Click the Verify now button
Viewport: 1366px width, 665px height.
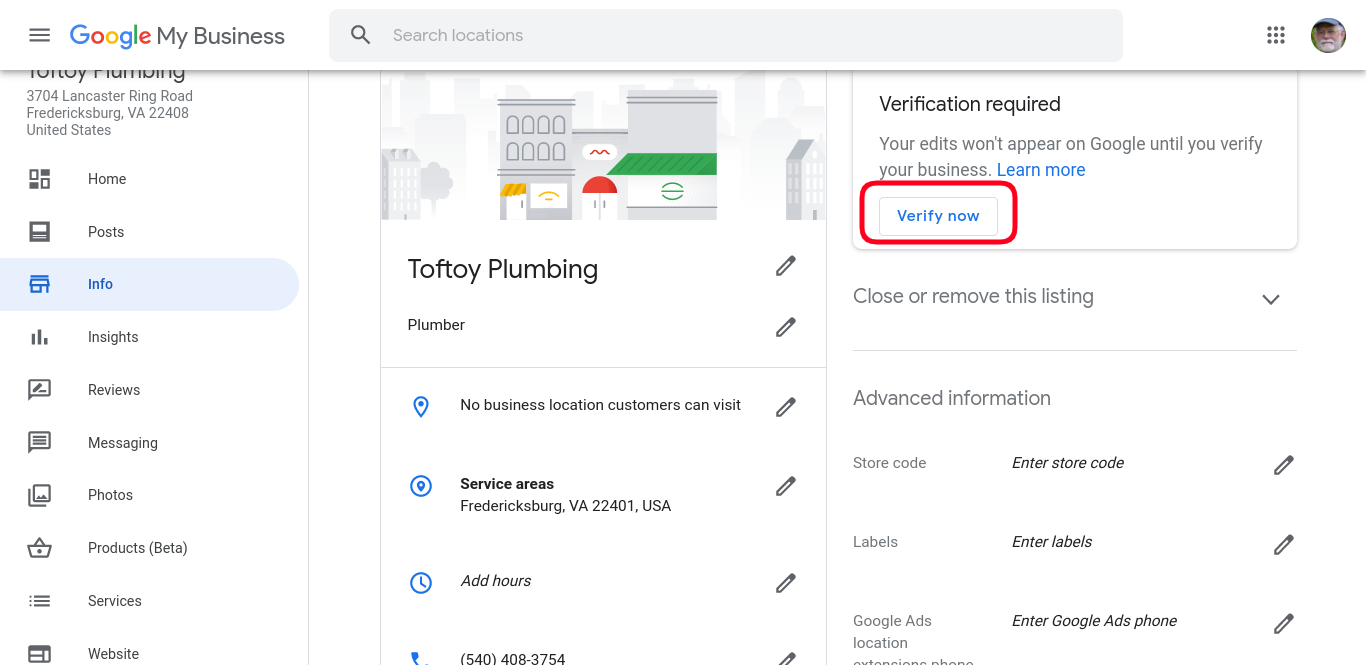point(938,216)
